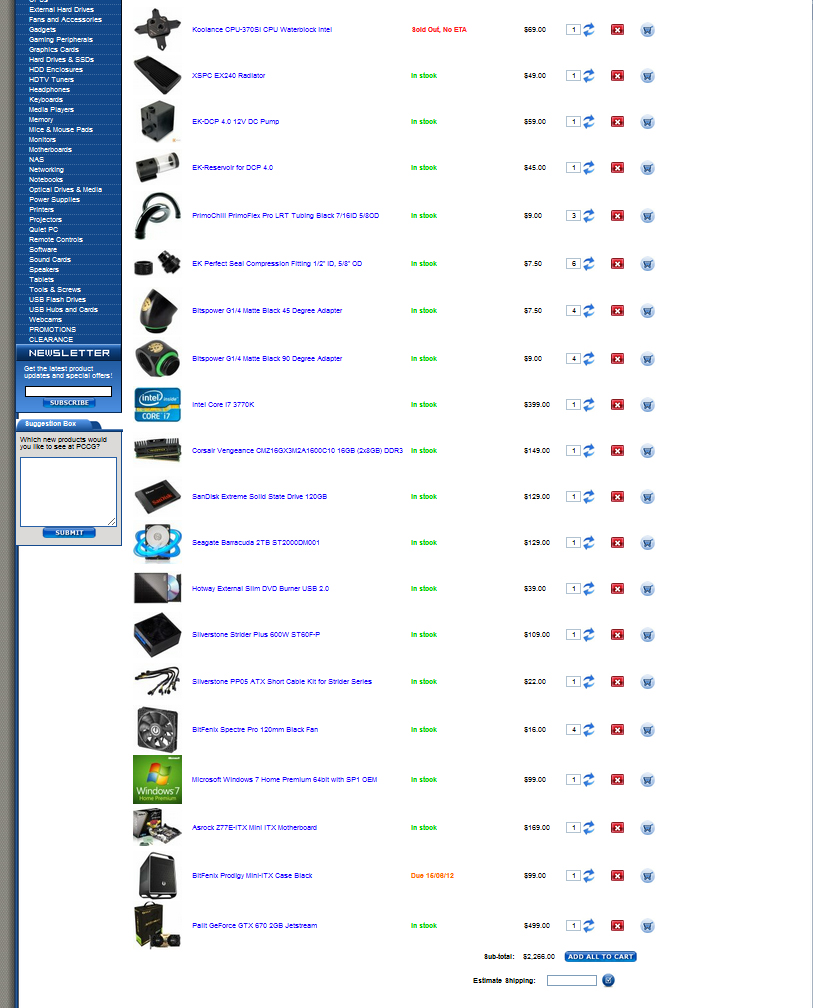Screen dimensions: 813x1008
Task: Remove Windows 7 Home Premium from list
Action: click(617, 780)
